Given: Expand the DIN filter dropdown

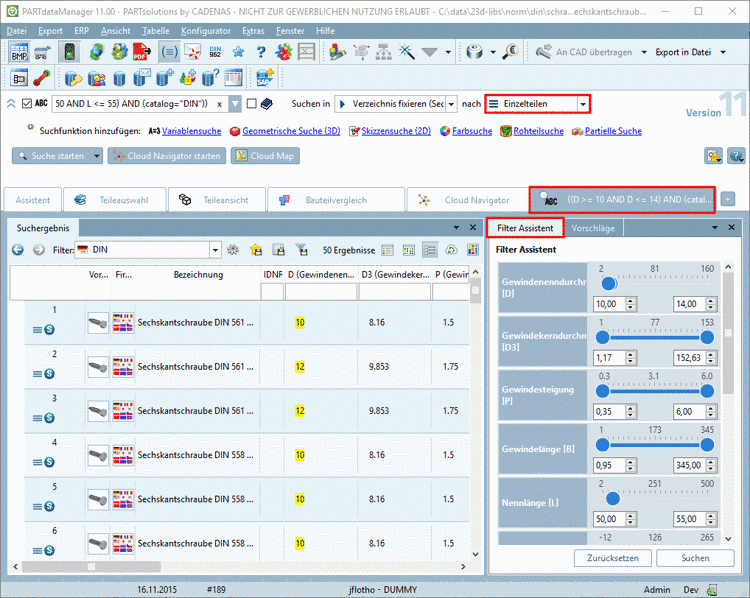Looking at the screenshot, I should pyautogui.click(x=215, y=250).
